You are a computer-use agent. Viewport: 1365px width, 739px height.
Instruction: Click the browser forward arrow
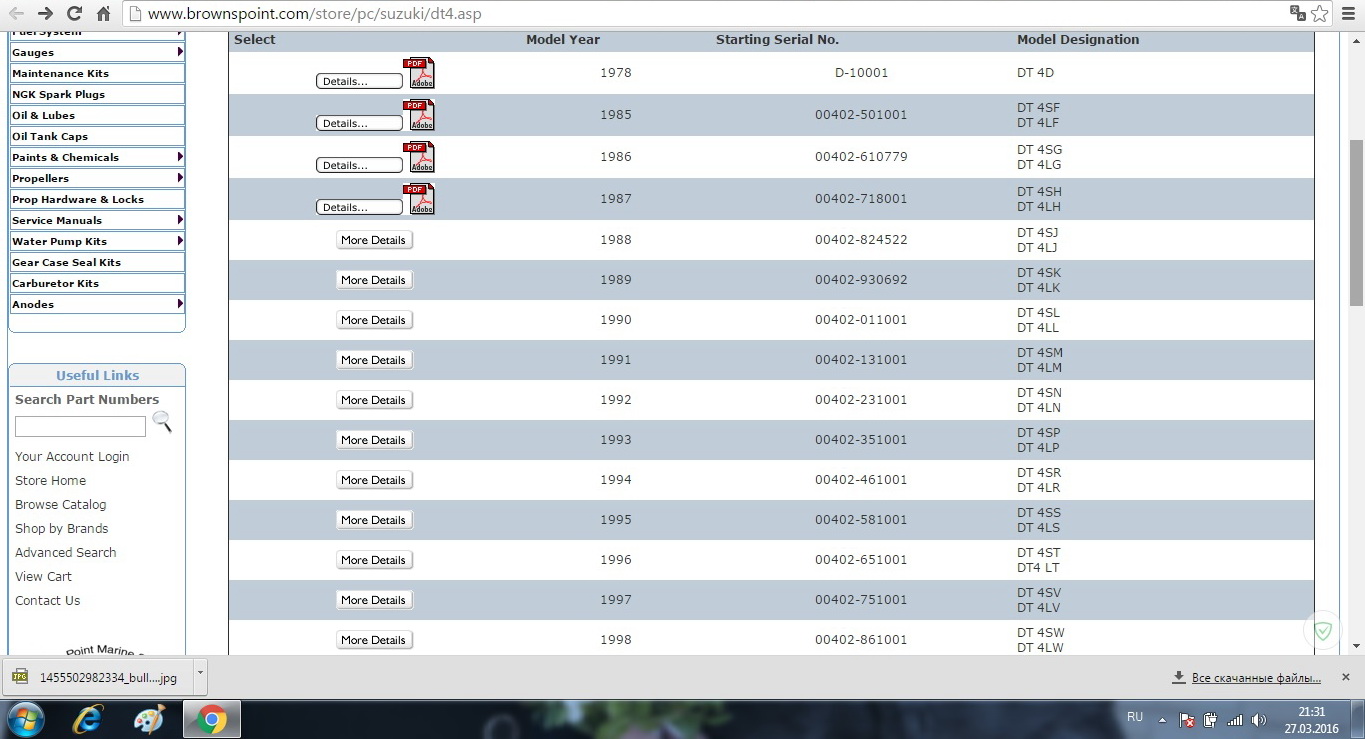coord(45,14)
